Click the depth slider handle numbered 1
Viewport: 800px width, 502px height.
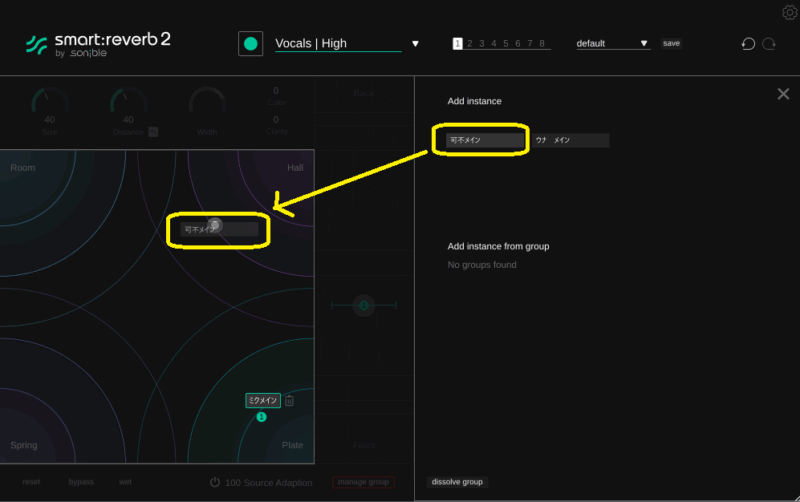[x=364, y=306]
